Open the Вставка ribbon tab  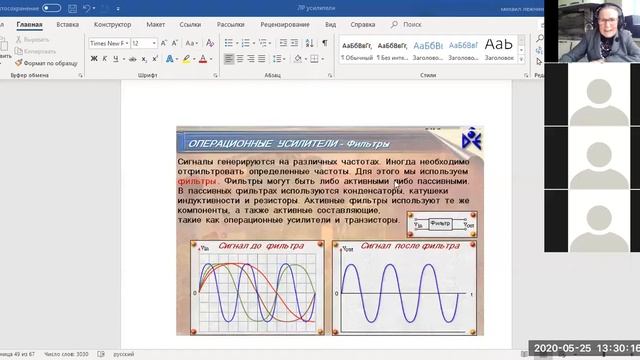(67, 24)
